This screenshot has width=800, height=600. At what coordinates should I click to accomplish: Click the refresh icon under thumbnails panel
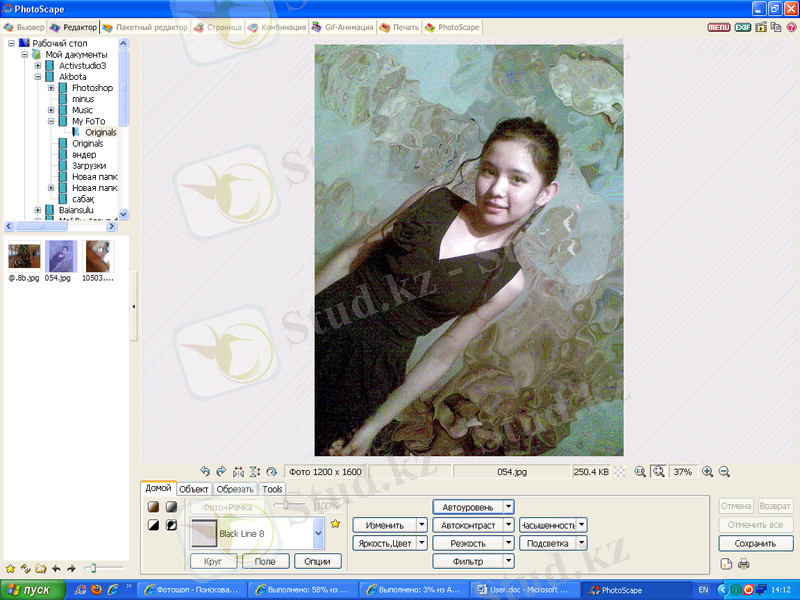tap(25, 568)
